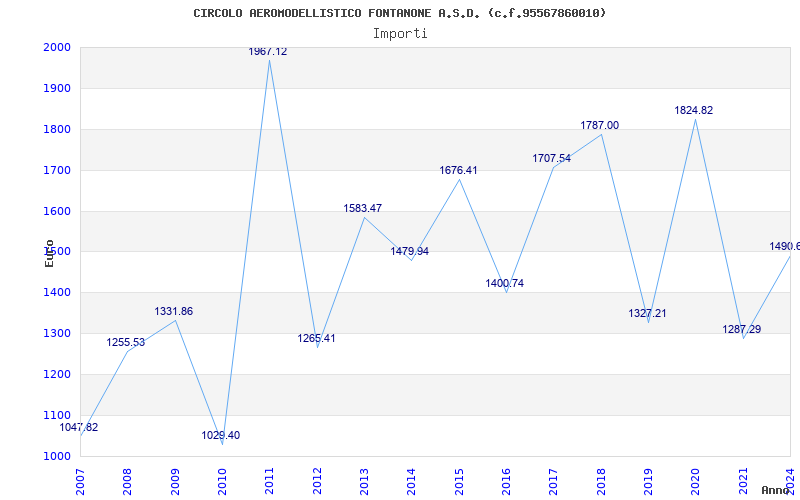Image resolution: width=800 pixels, height=500 pixels.
Task: Select the 2018 year label
Action: [x=601, y=481]
